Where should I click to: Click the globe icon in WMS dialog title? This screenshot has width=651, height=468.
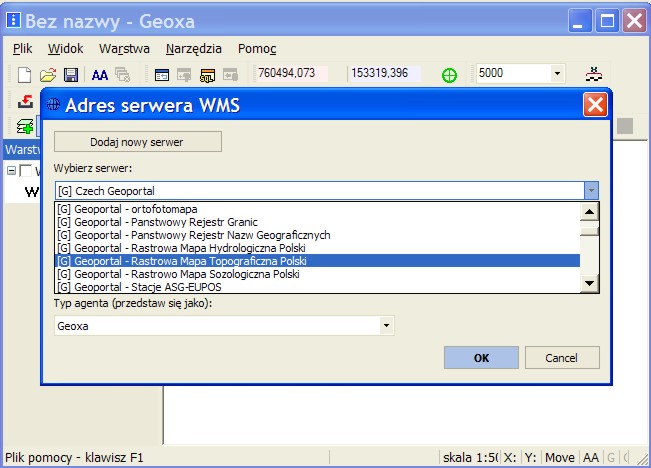pos(53,104)
